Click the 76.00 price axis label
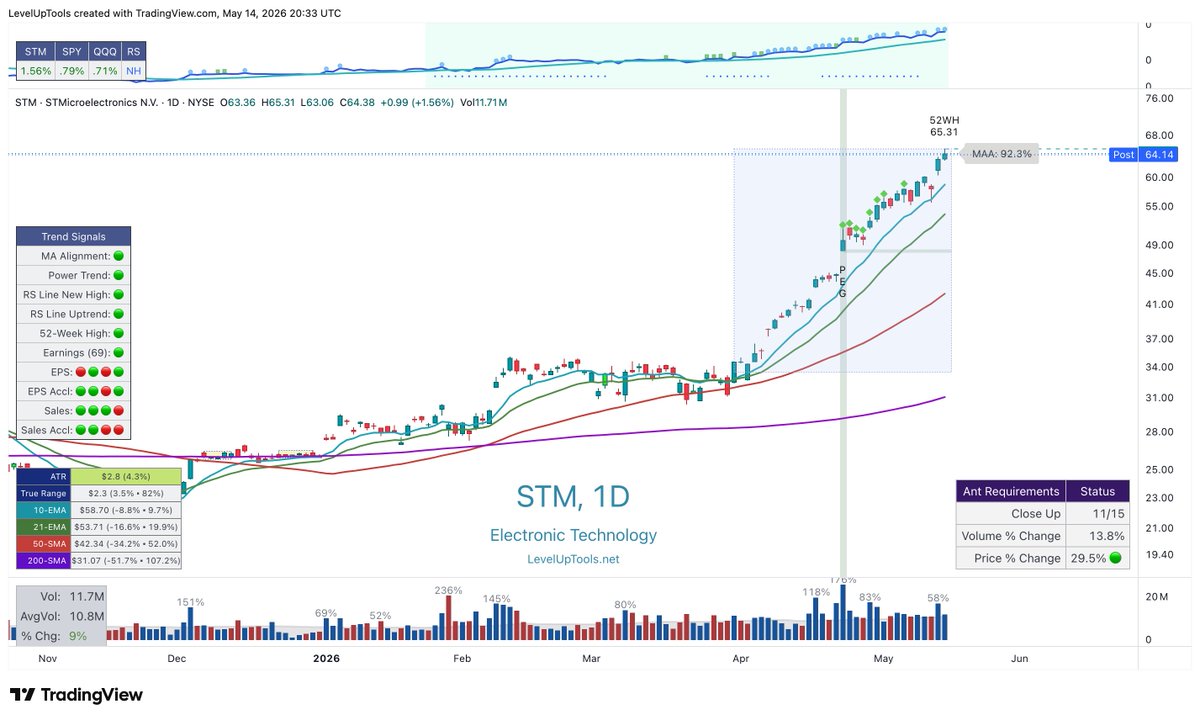Viewport: 1200px width, 720px height. [1158, 98]
